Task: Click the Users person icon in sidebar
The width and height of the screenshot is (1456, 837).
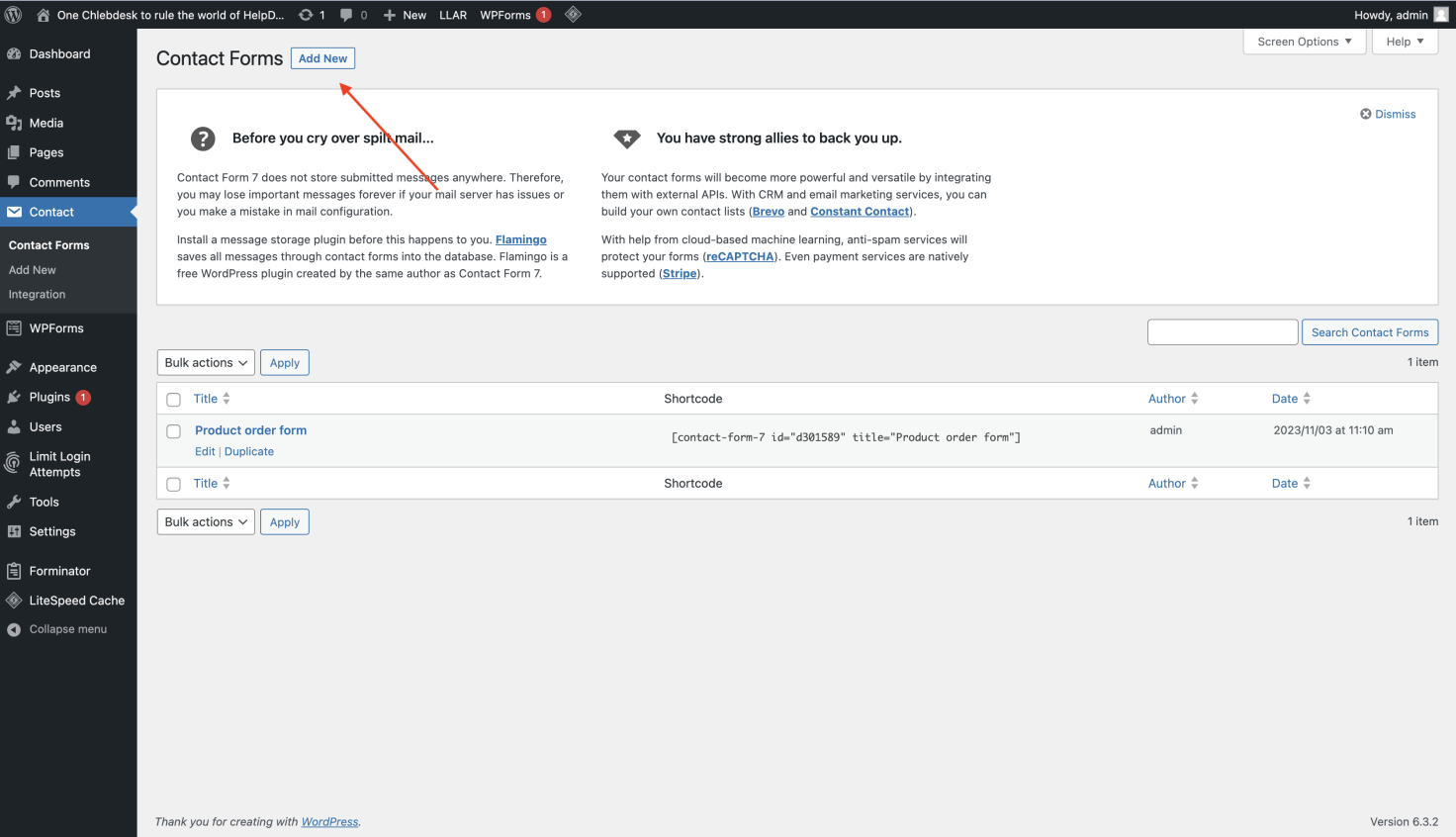Action: [14, 427]
